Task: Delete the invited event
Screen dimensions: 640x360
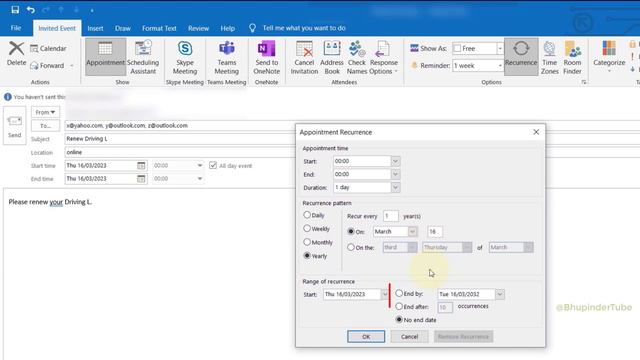Action: click(x=16, y=54)
